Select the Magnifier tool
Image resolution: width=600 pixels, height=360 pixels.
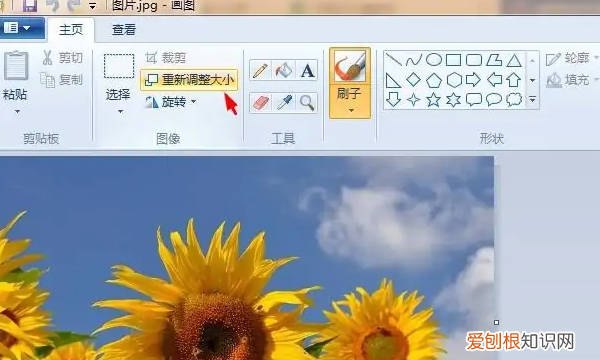pos(307,103)
